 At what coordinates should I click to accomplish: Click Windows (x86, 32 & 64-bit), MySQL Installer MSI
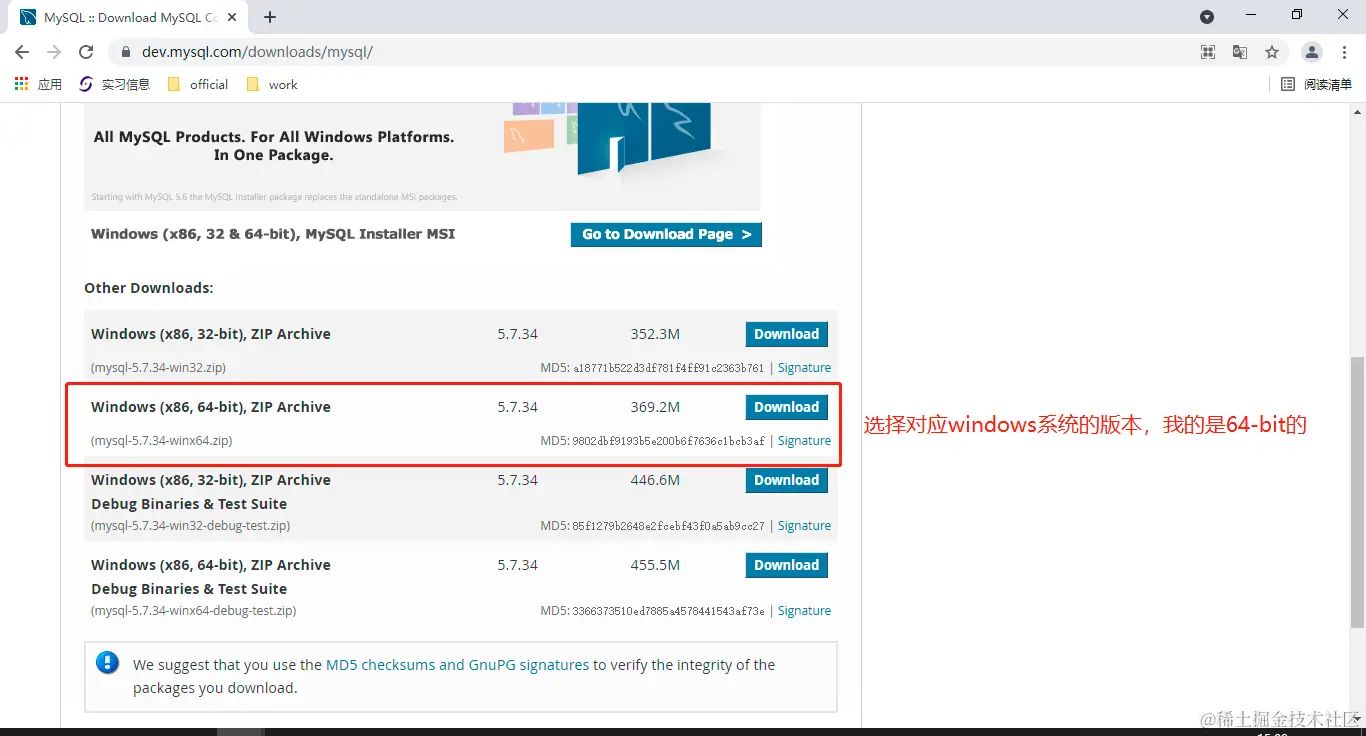click(x=273, y=234)
